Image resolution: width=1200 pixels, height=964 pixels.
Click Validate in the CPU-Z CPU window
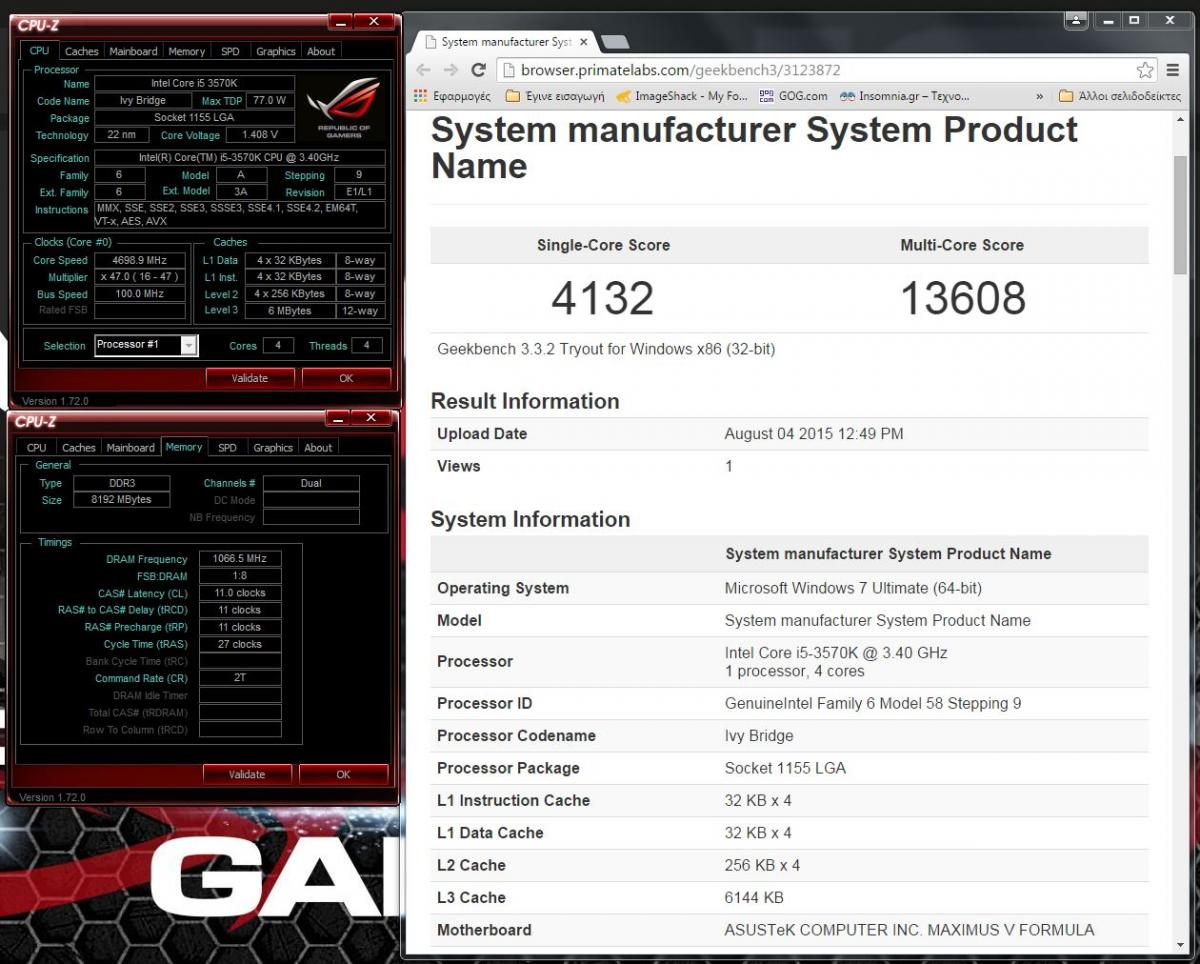[x=250, y=378]
